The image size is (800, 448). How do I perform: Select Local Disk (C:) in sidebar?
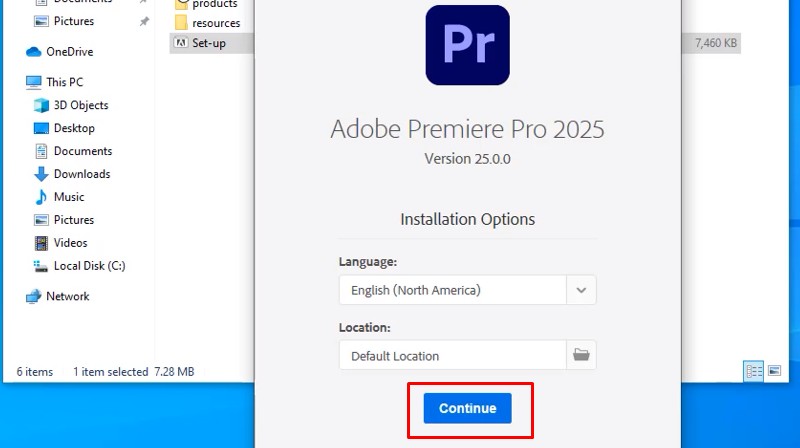(x=89, y=266)
